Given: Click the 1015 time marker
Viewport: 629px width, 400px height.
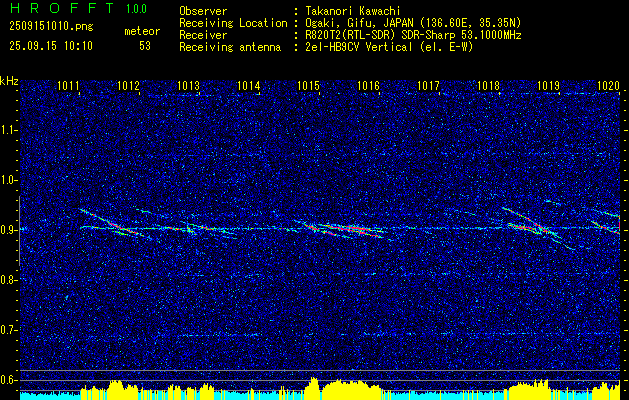Looking at the screenshot, I should pyautogui.click(x=308, y=85).
